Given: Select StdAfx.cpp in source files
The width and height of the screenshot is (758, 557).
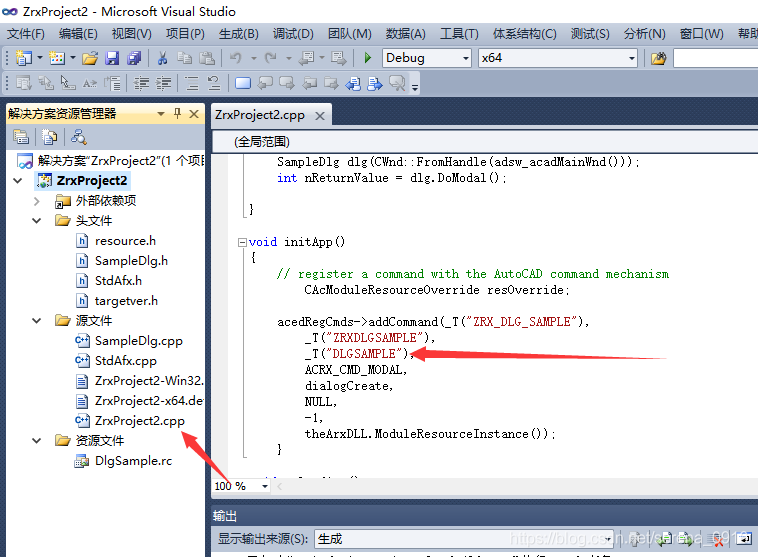Looking at the screenshot, I should pyautogui.click(x=126, y=361).
